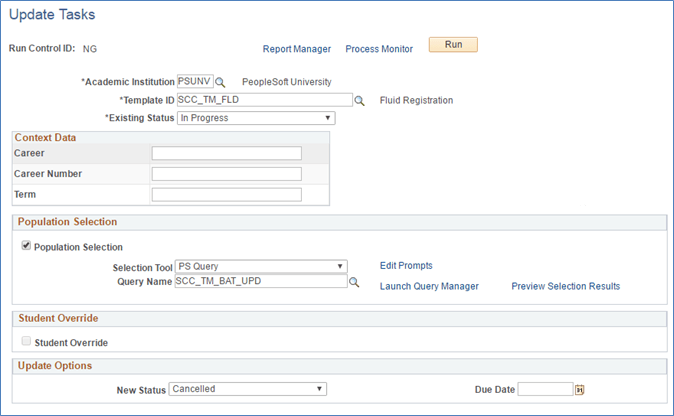Click the 'Student Override' section header

[x=58, y=318]
